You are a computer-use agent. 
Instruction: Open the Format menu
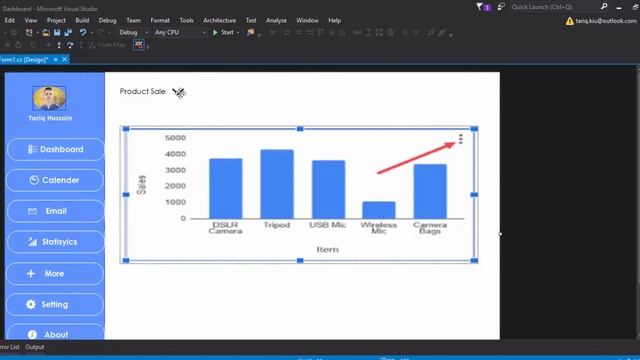coord(160,20)
